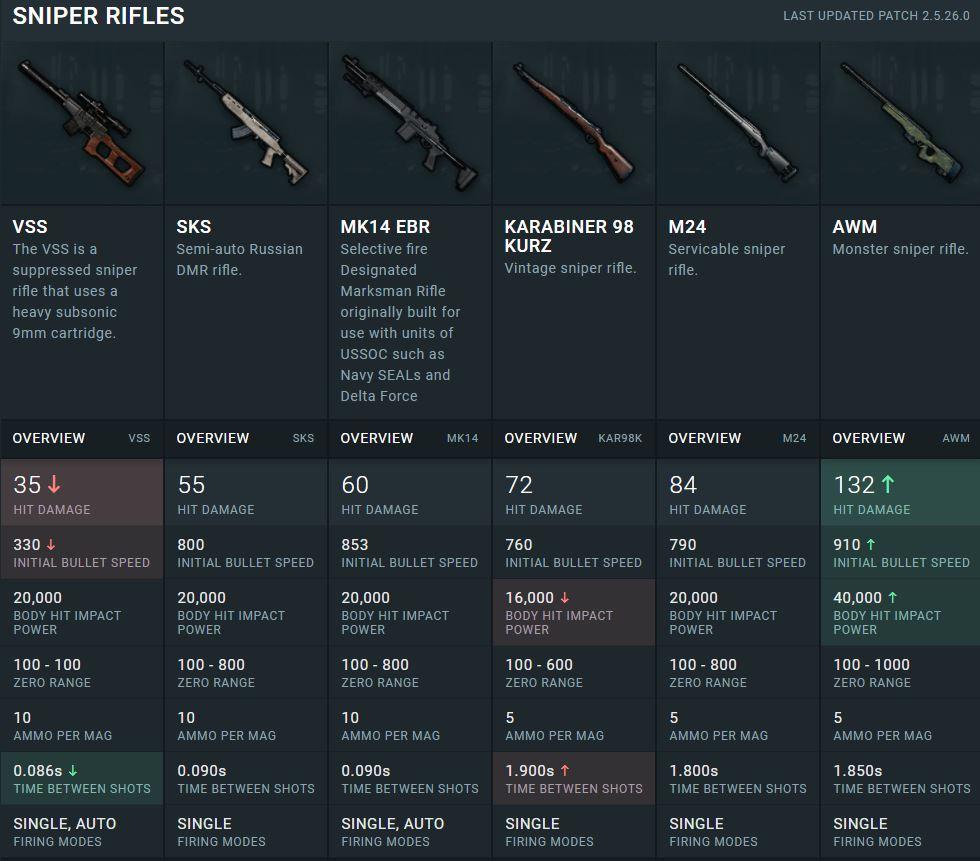This screenshot has width=980, height=861.
Task: Click the AWM zero range 100 - 1000
Action: click(x=871, y=664)
